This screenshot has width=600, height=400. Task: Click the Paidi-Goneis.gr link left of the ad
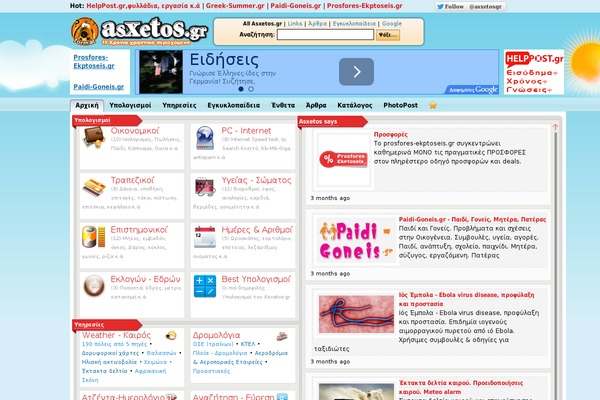point(99,87)
